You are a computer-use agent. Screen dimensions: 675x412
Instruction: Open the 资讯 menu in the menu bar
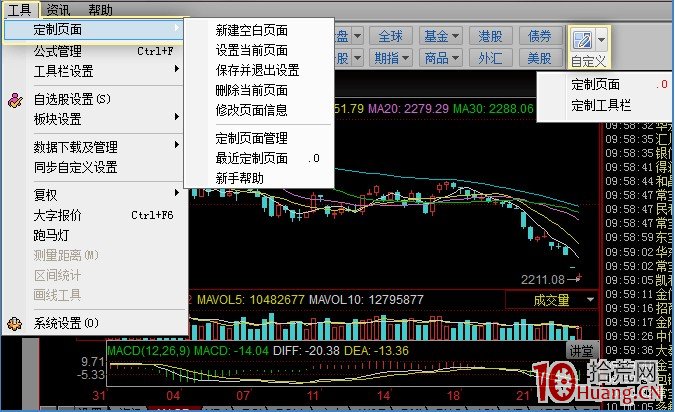[59, 9]
